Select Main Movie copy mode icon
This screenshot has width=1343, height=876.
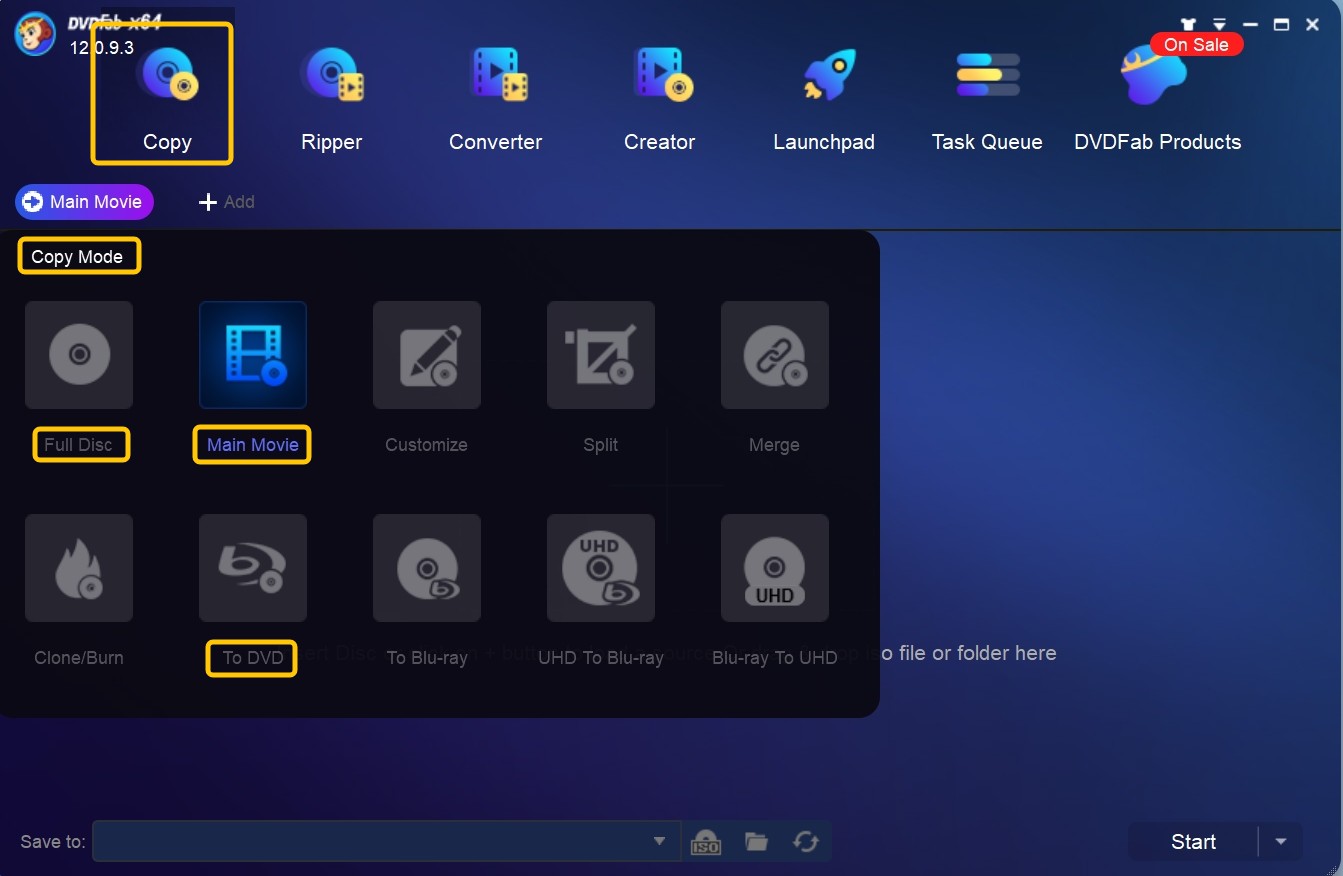tap(253, 355)
